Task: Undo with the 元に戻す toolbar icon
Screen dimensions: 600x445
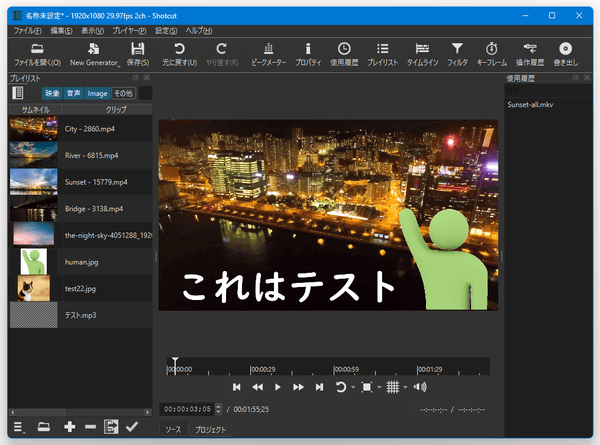Action: (179, 54)
